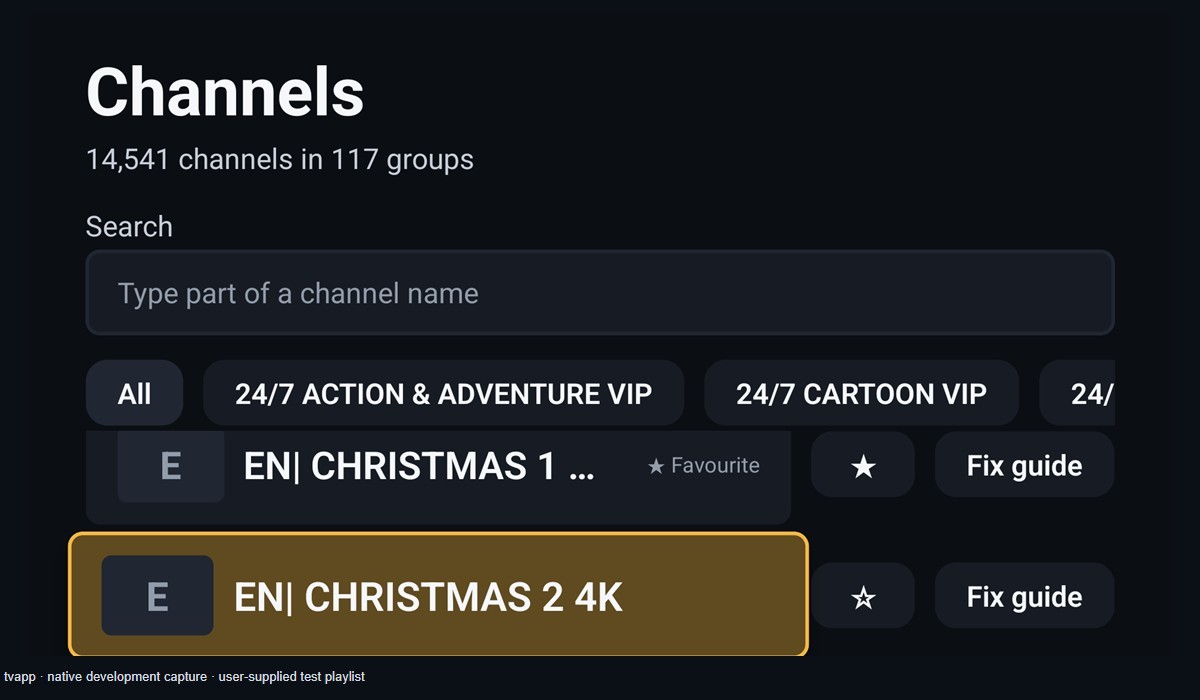Select the partially visible 24/ group chip
Viewport: 1200px width, 700px height.
coord(1077,393)
